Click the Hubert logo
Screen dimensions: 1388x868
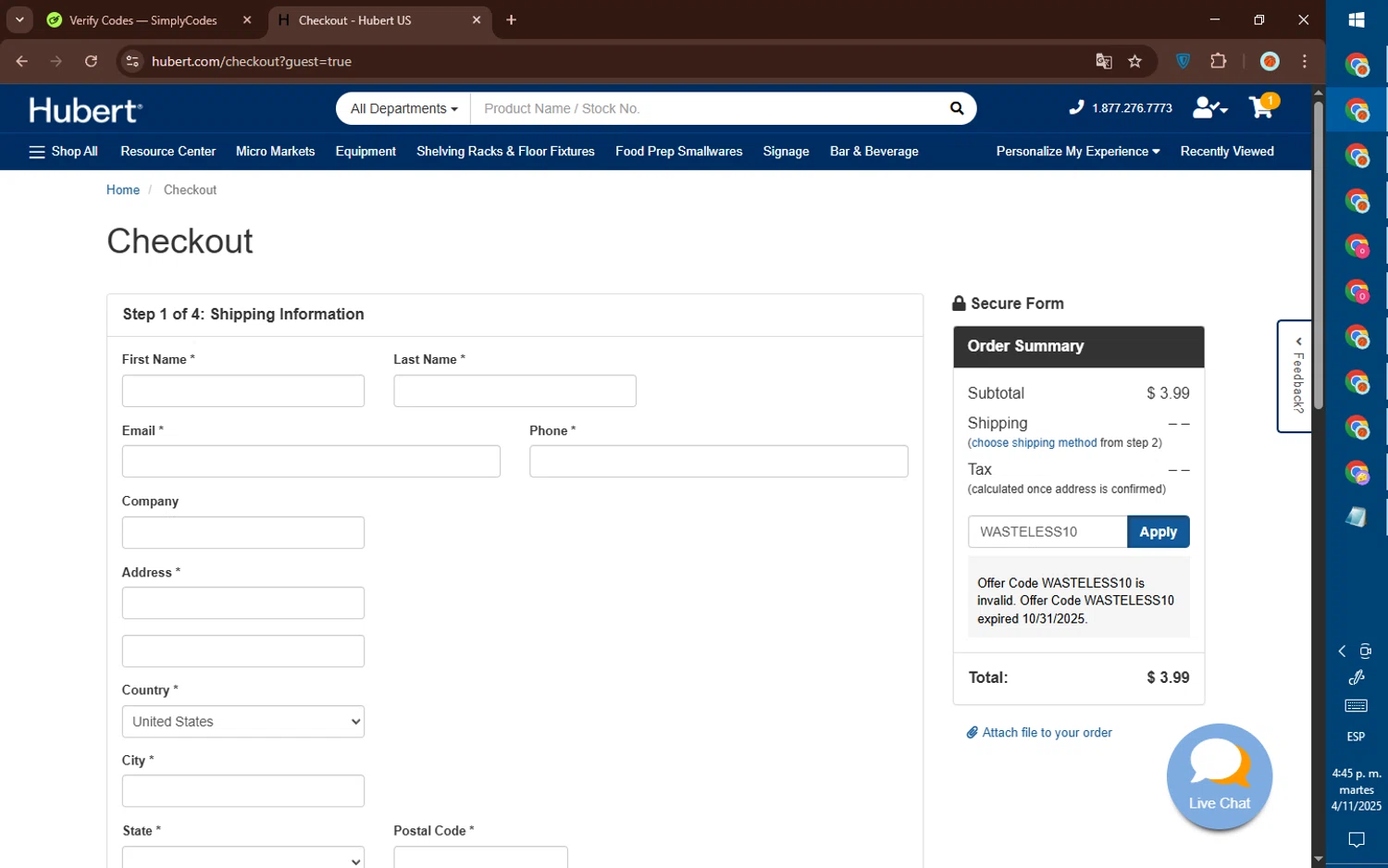[85, 110]
